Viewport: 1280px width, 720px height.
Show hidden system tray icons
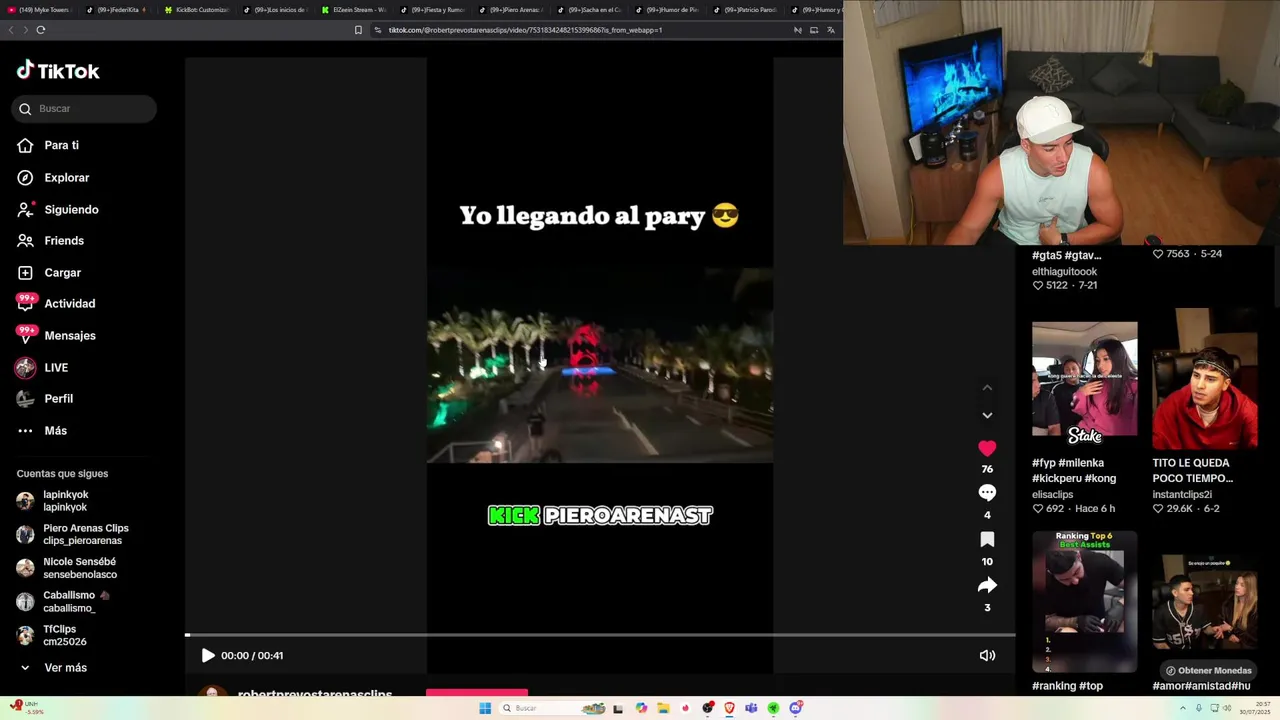[x=1182, y=708]
